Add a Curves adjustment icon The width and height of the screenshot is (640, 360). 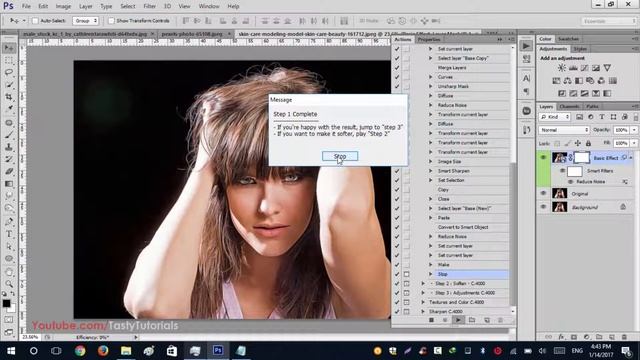pyautogui.click(x=584, y=68)
